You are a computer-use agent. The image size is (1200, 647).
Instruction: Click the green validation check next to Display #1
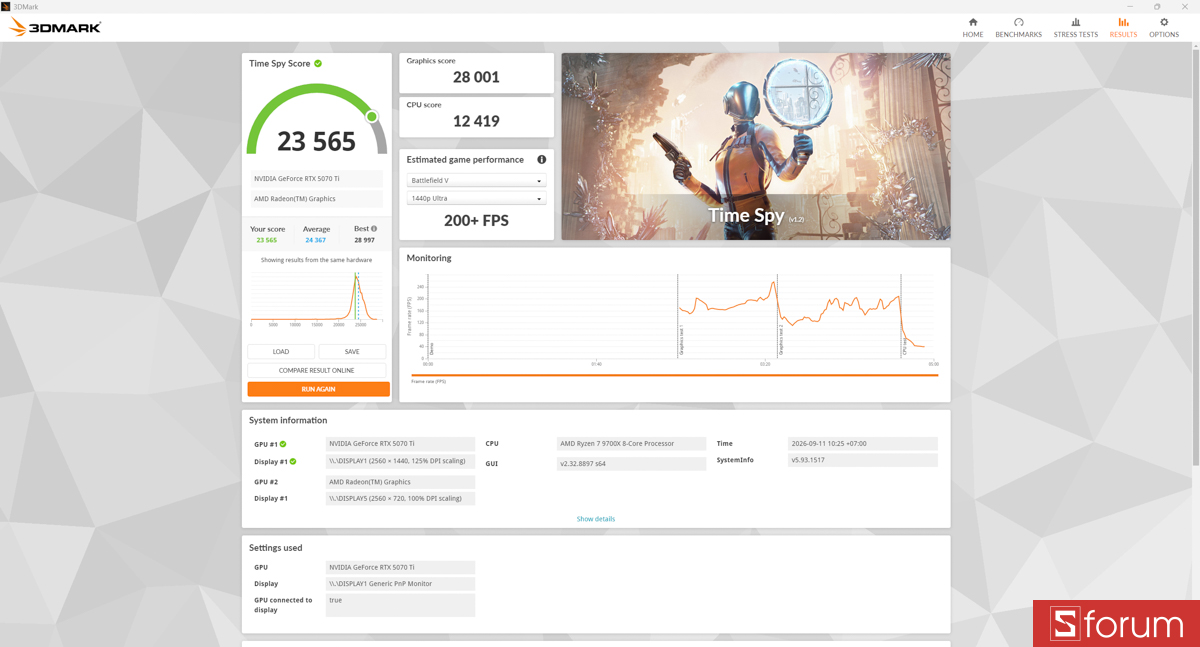click(293, 462)
